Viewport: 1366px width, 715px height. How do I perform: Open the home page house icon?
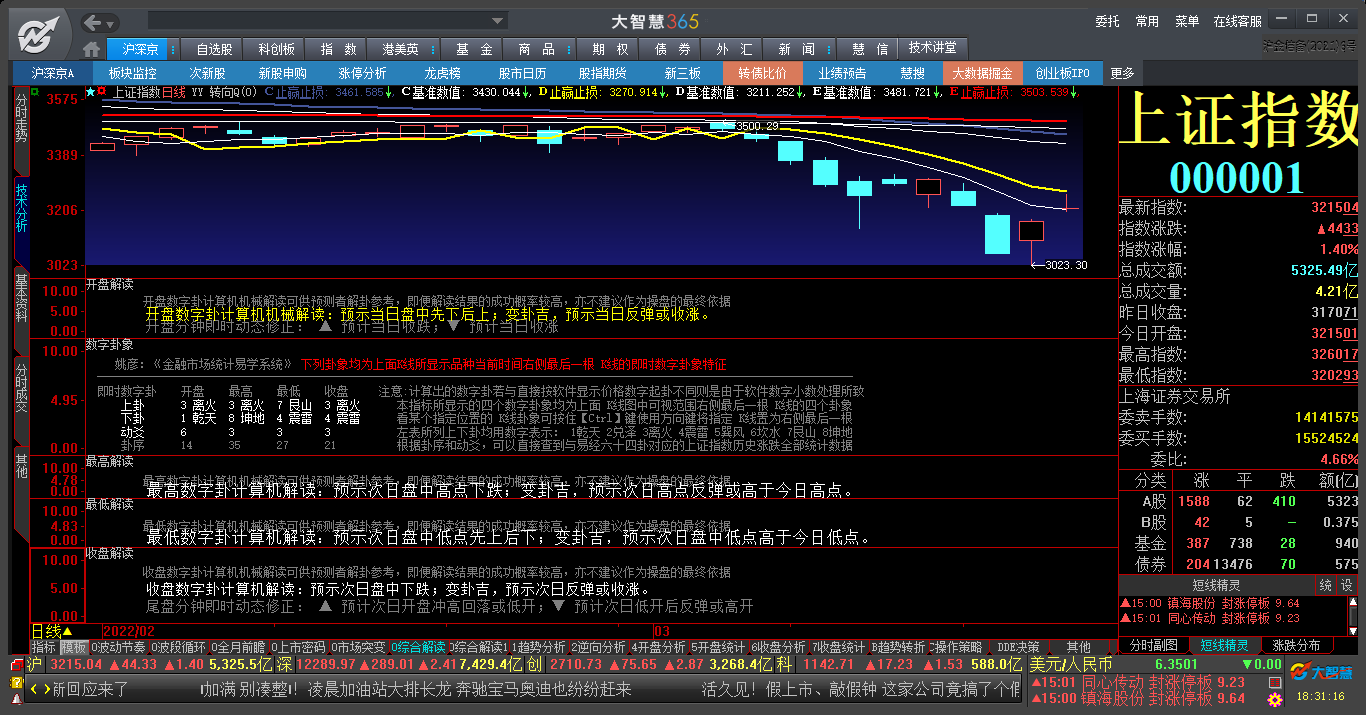(92, 49)
